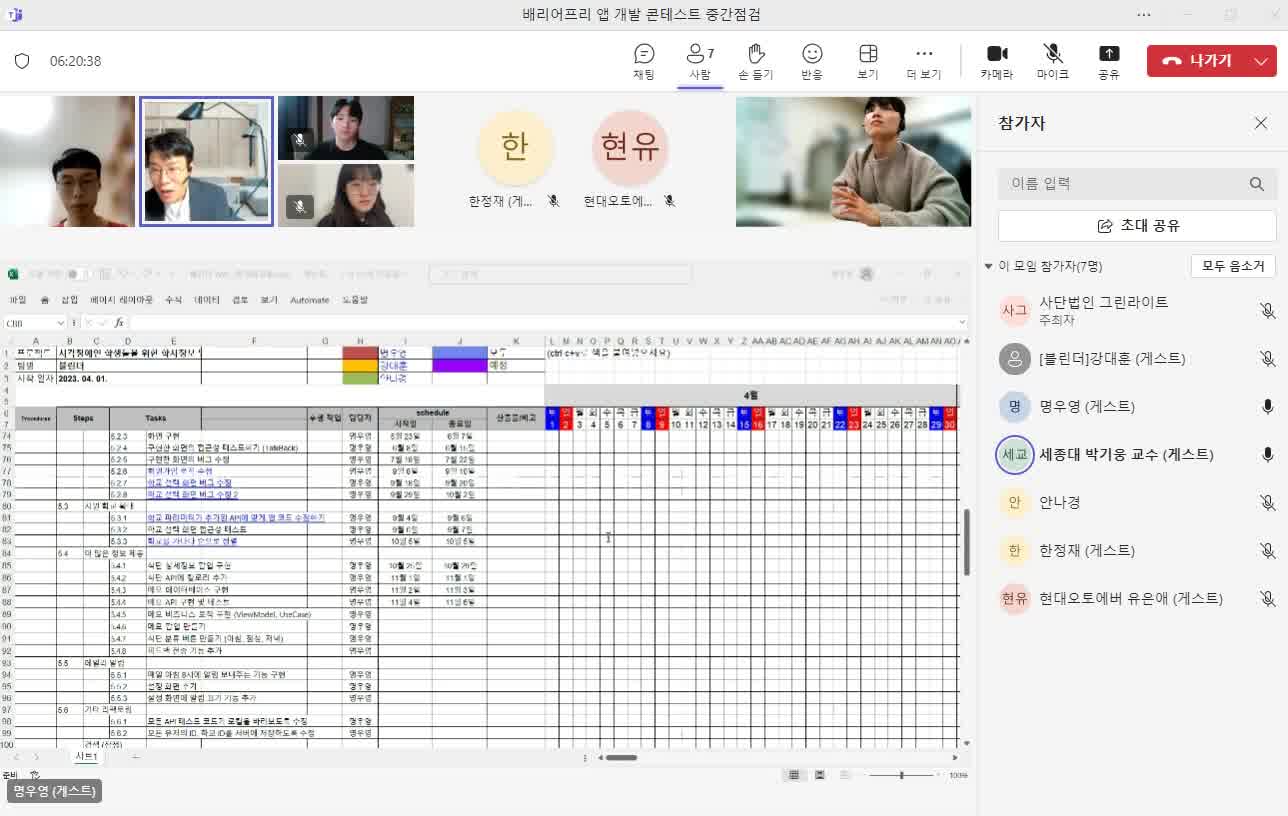Click mic icon for 현대오토에버 유은애
Image resolution: width=1288 pixels, height=816 pixels.
pos(1267,599)
